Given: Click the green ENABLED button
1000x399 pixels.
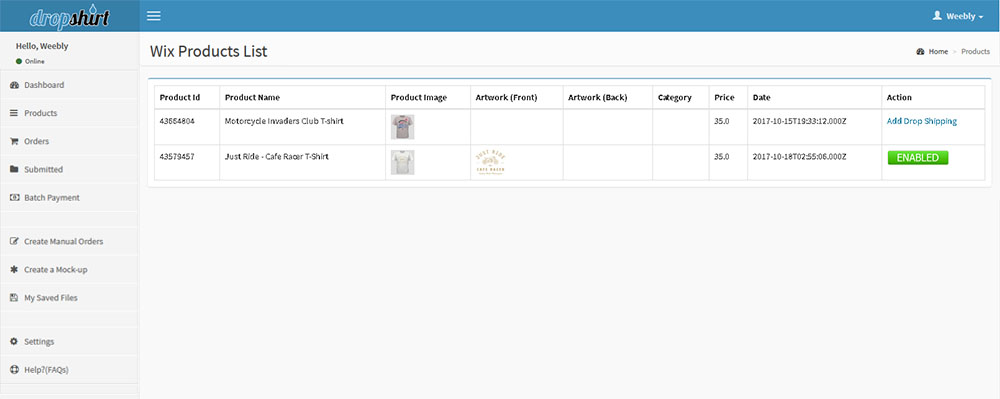Looking at the screenshot, I should coord(918,157).
